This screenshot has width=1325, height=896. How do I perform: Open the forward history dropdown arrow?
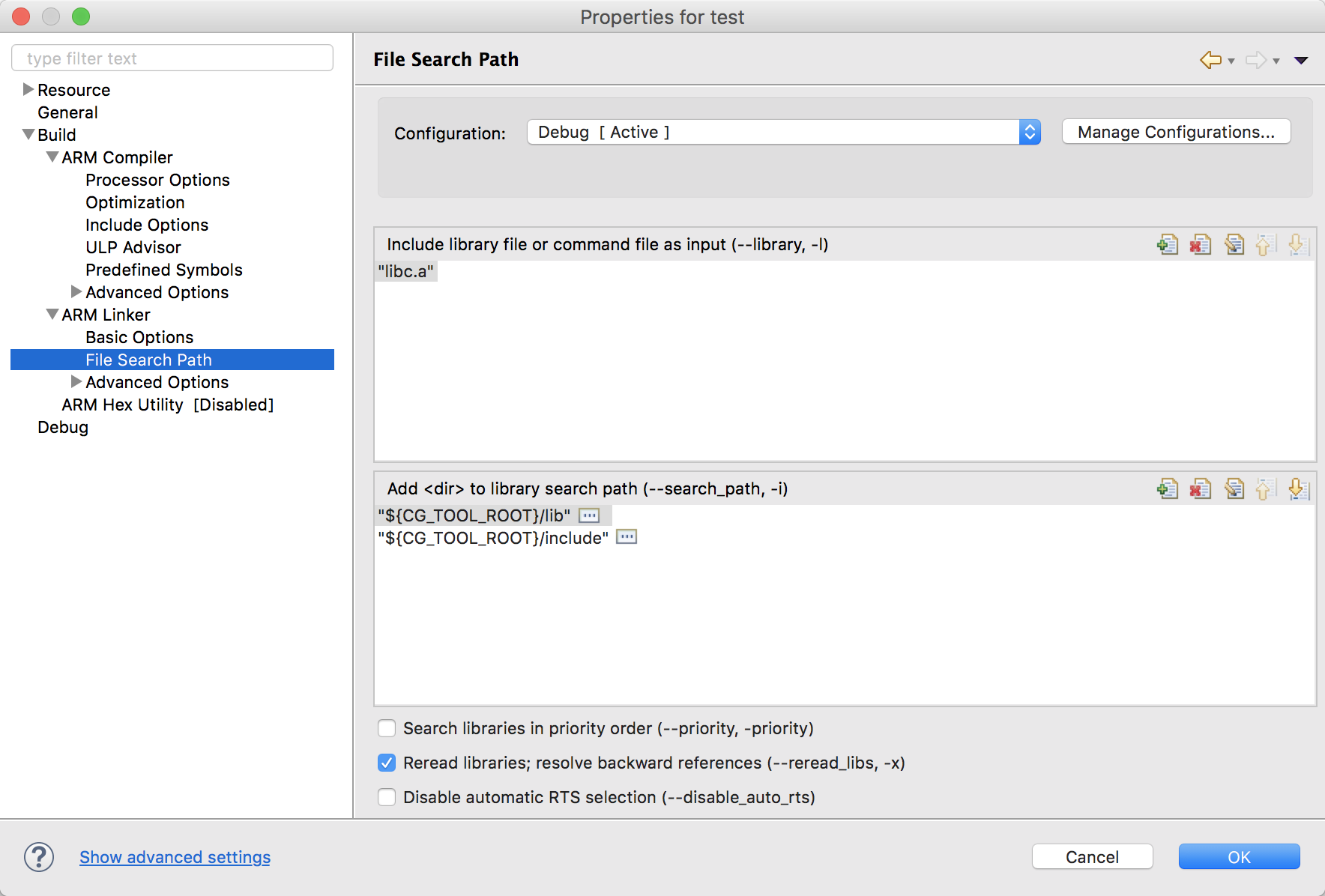pyautogui.click(x=1276, y=61)
